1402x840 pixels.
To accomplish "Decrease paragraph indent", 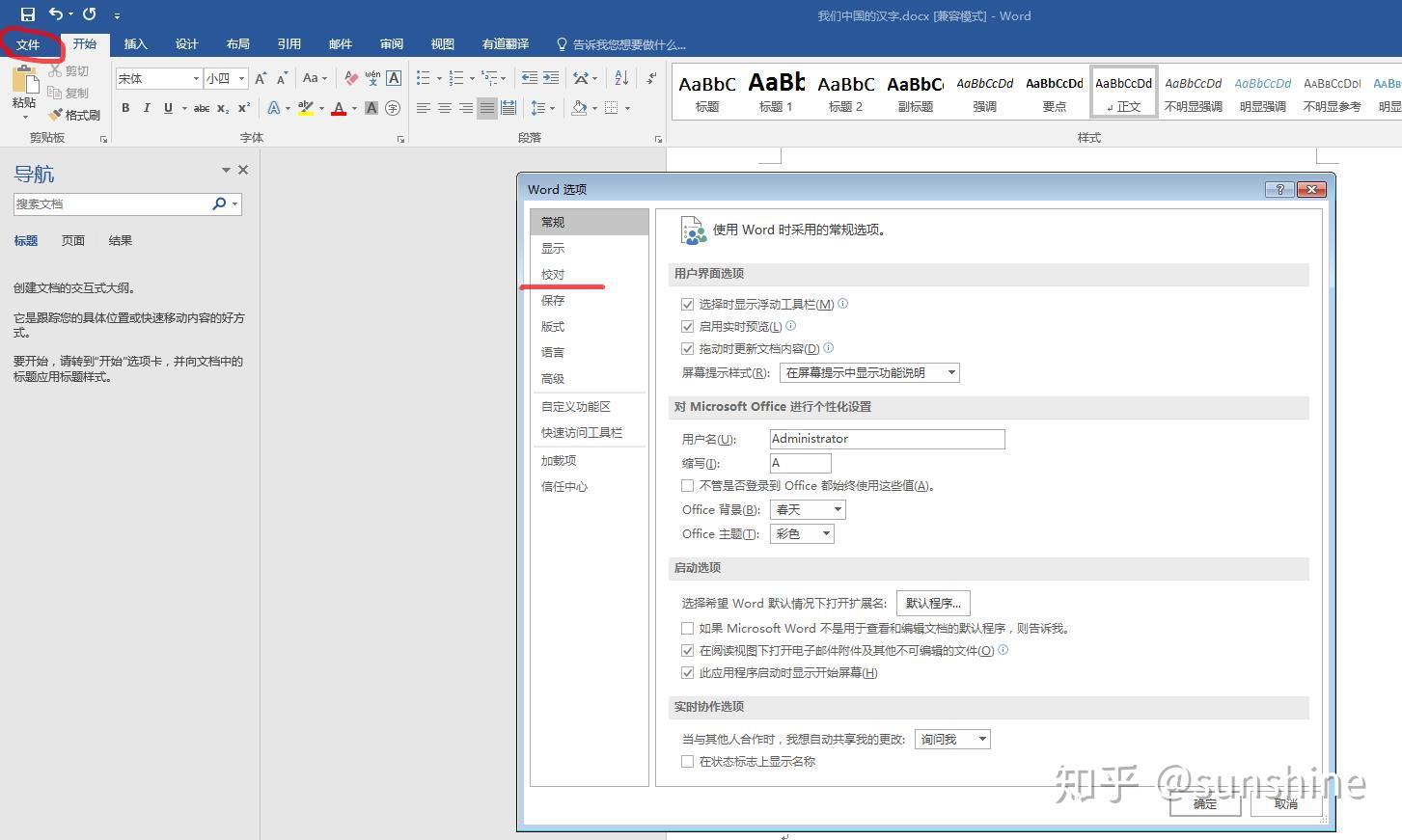I will coord(530,78).
